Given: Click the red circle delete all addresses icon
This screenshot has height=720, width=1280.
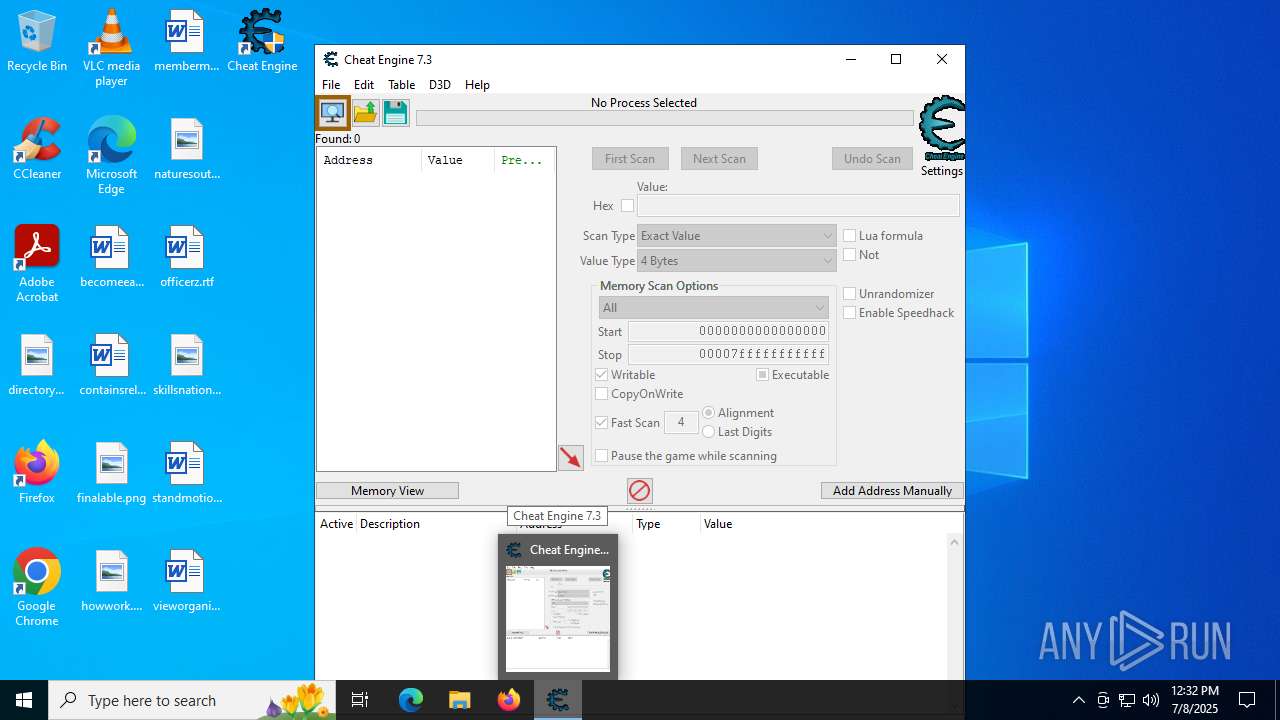Looking at the screenshot, I should pos(640,491).
